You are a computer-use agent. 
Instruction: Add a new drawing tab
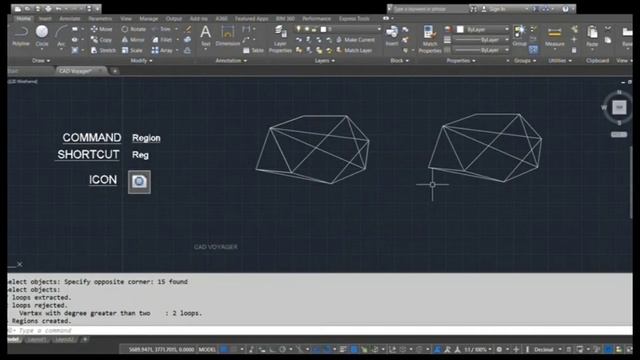pyautogui.click(x=115, y=71)
